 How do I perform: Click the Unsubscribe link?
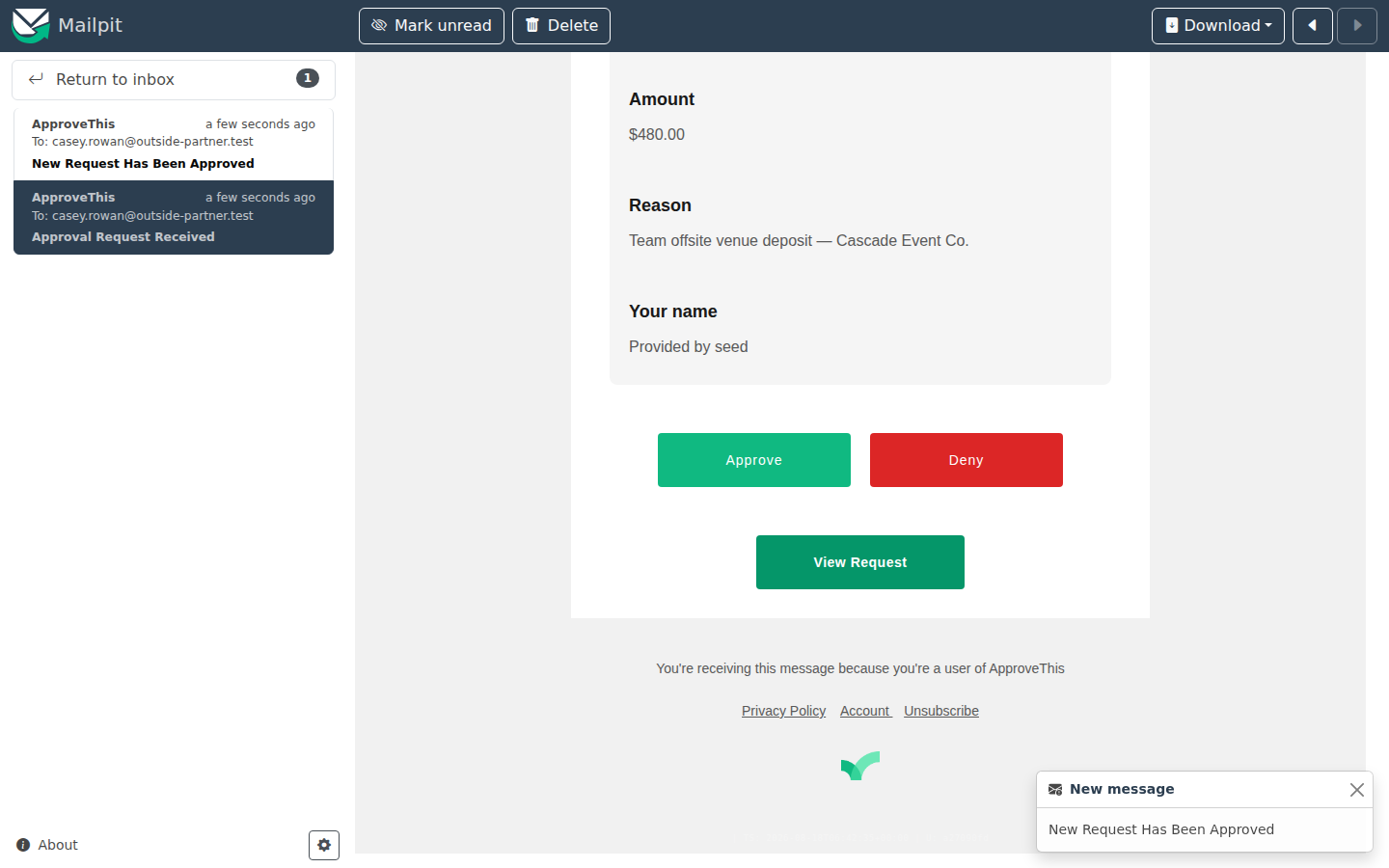click(x=941, y=711)
